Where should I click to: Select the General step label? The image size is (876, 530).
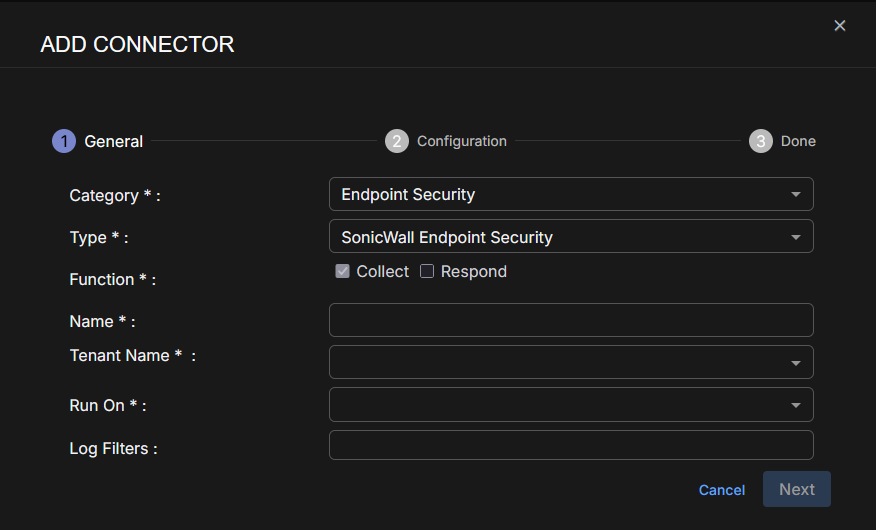114,141
